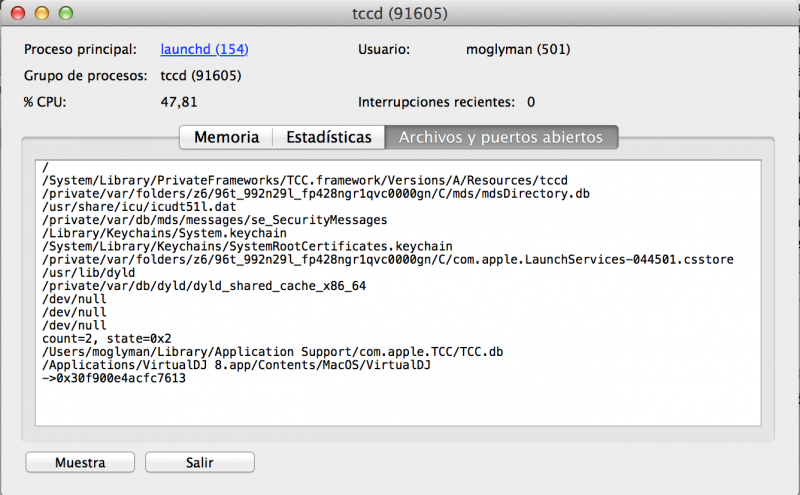Click the Muestra button
The width and height of the screenshot is (800, 495).
coord(80,462)
